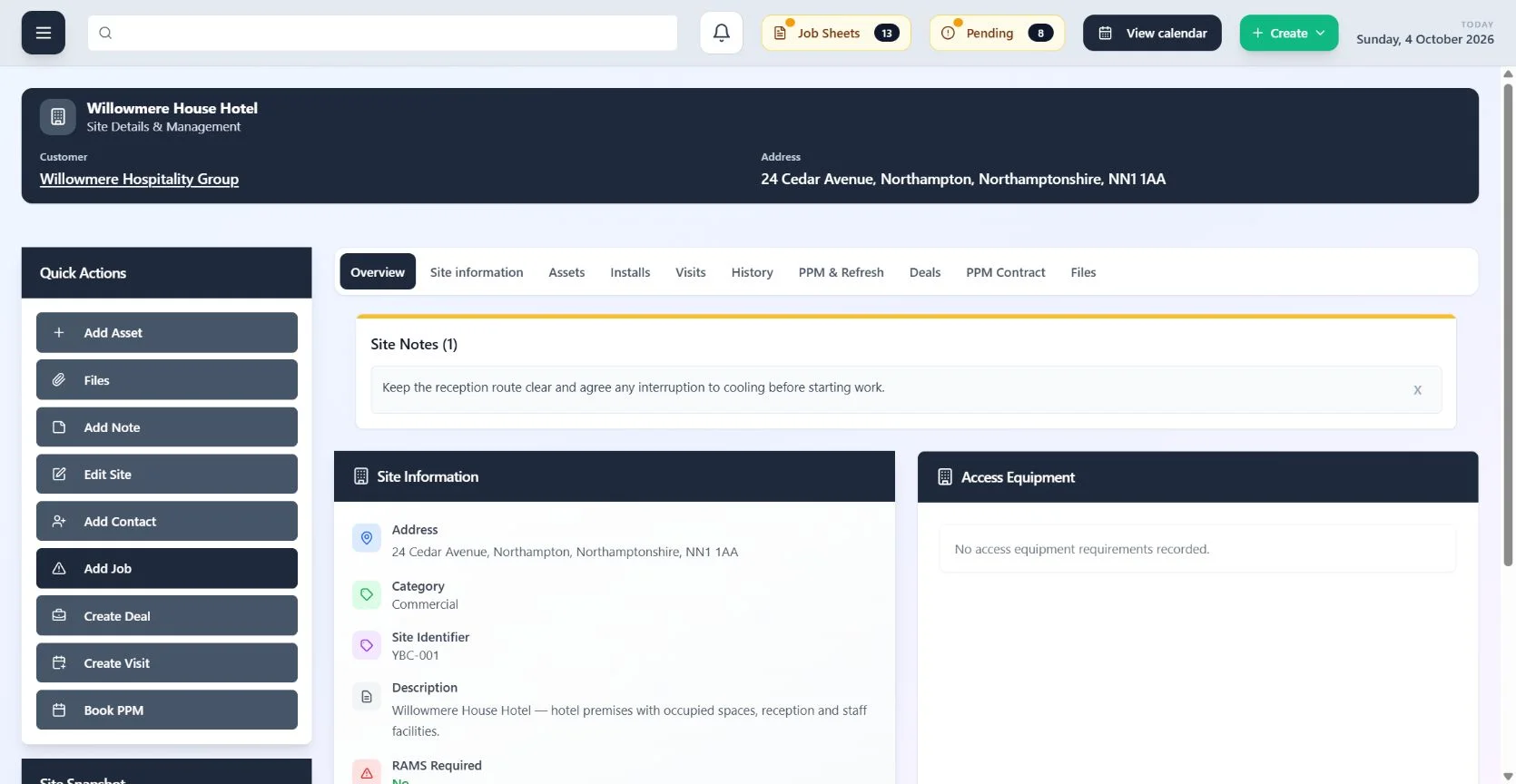
Task: Open the Create dropdown menu
Action: (1289, 33)
